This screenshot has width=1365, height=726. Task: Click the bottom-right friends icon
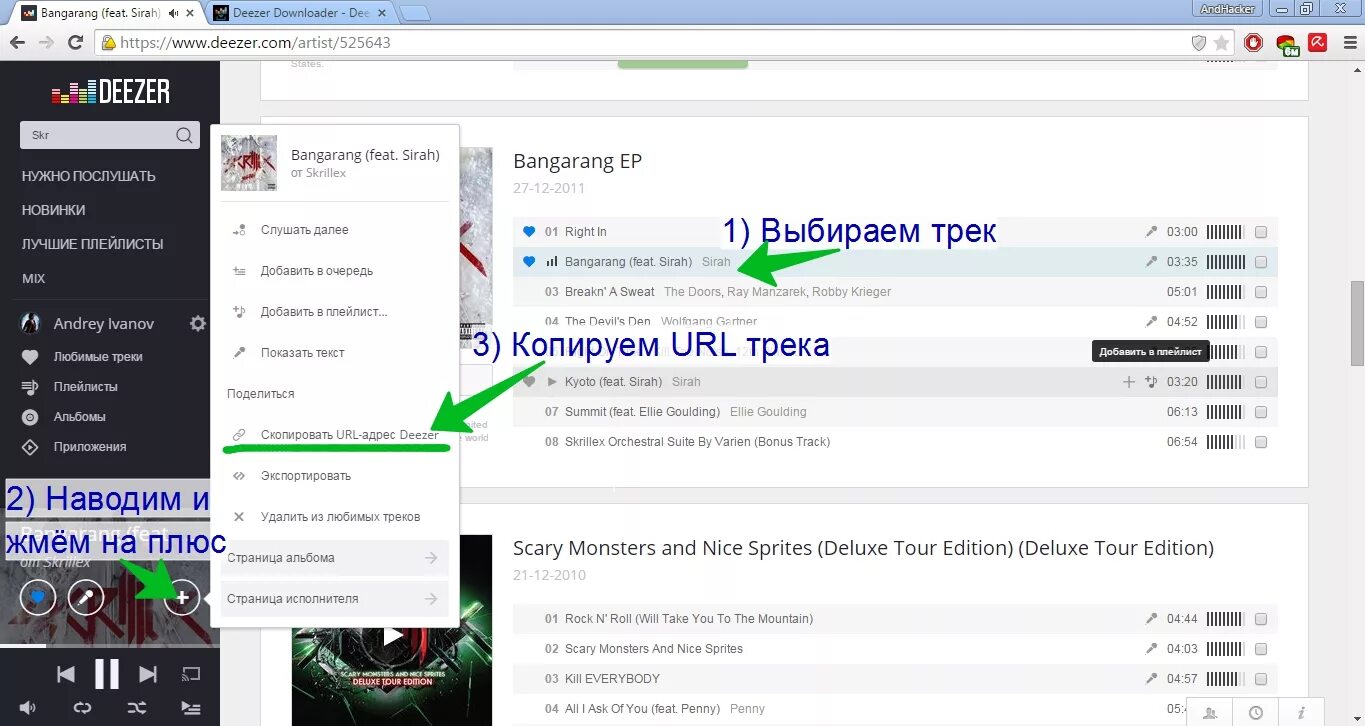1210,713
